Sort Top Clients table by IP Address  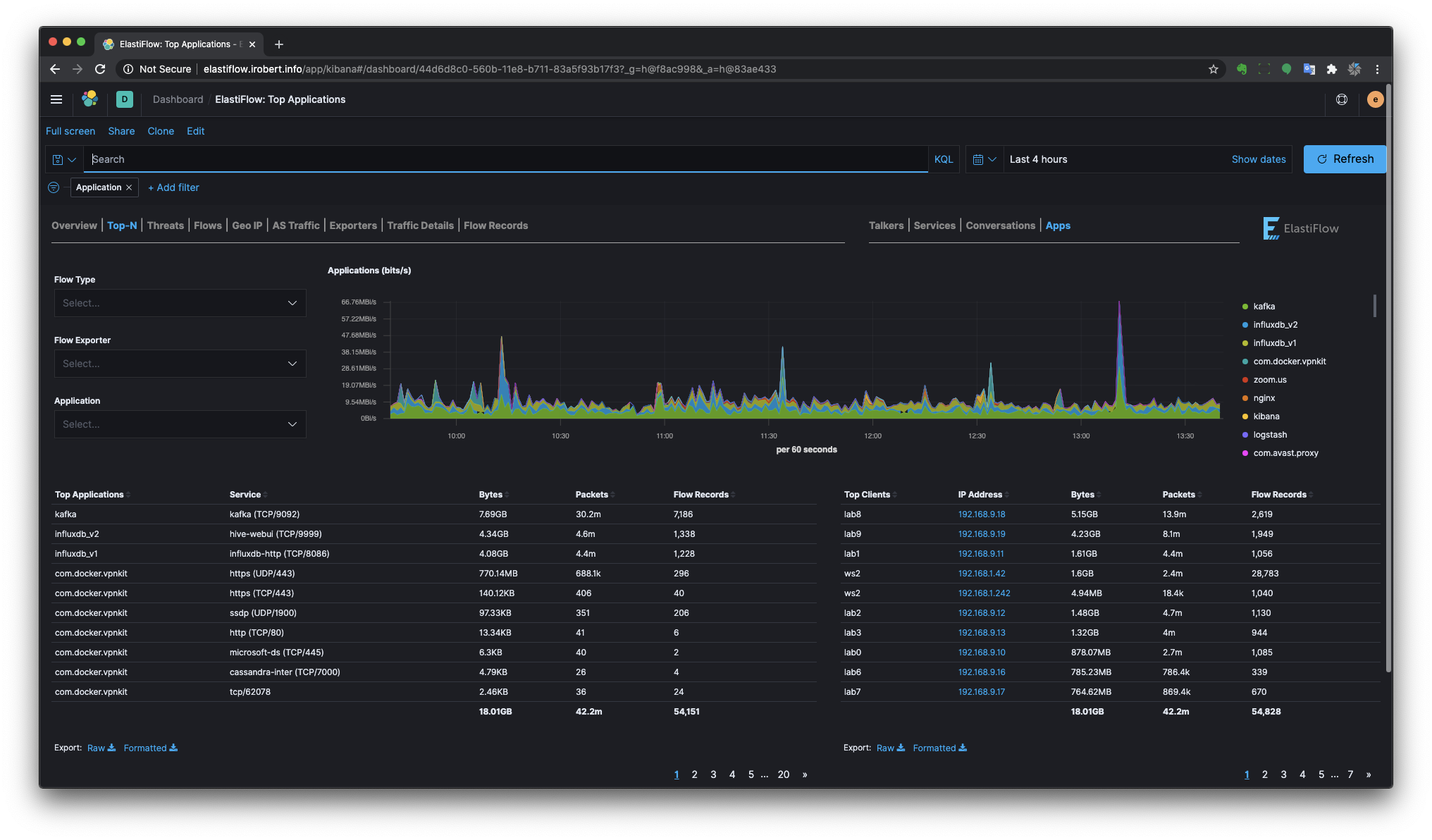(x=982, y=495)
